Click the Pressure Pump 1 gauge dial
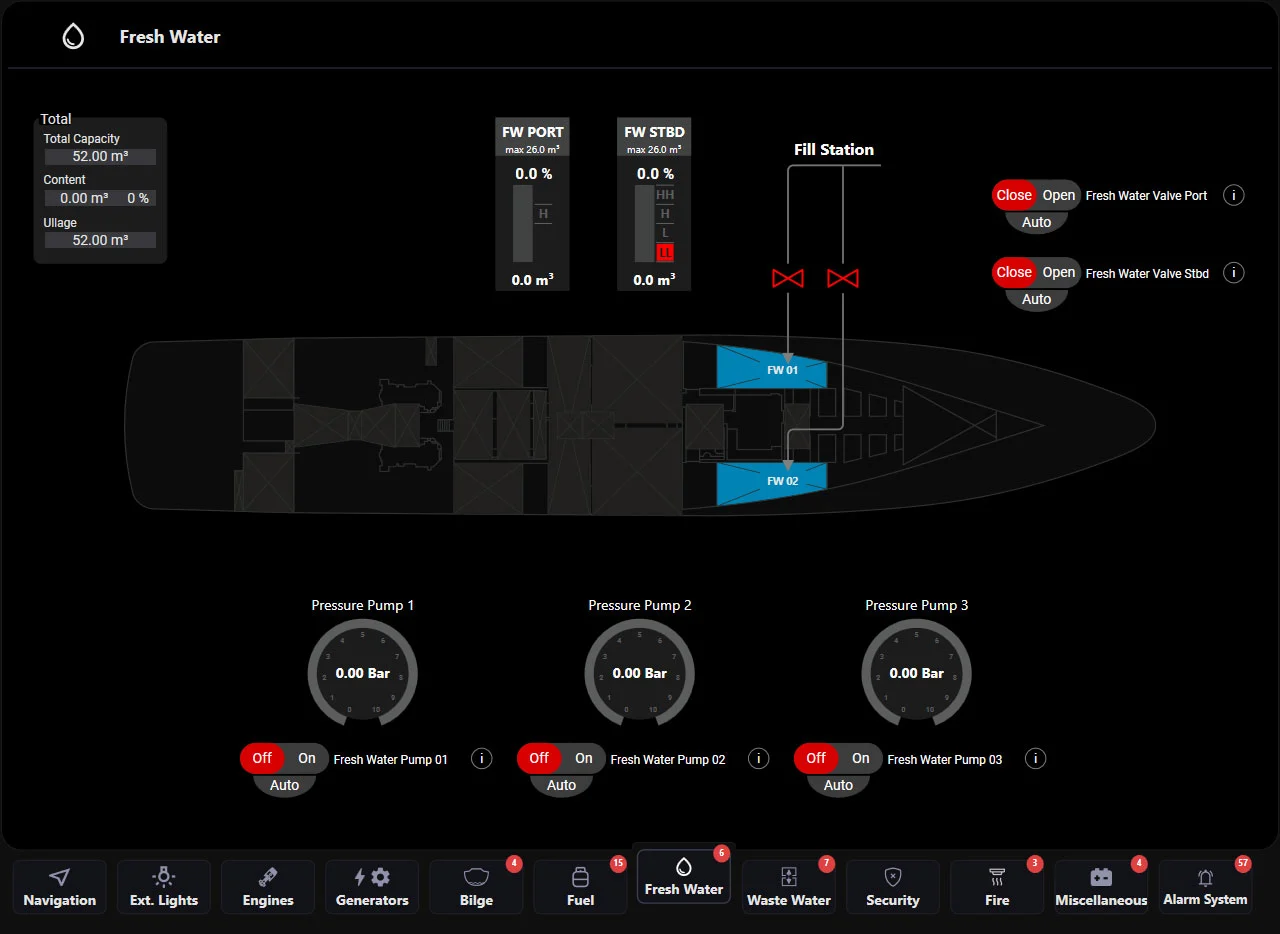1280x934 pixels. pyautogui.click(x=363, y=673)
